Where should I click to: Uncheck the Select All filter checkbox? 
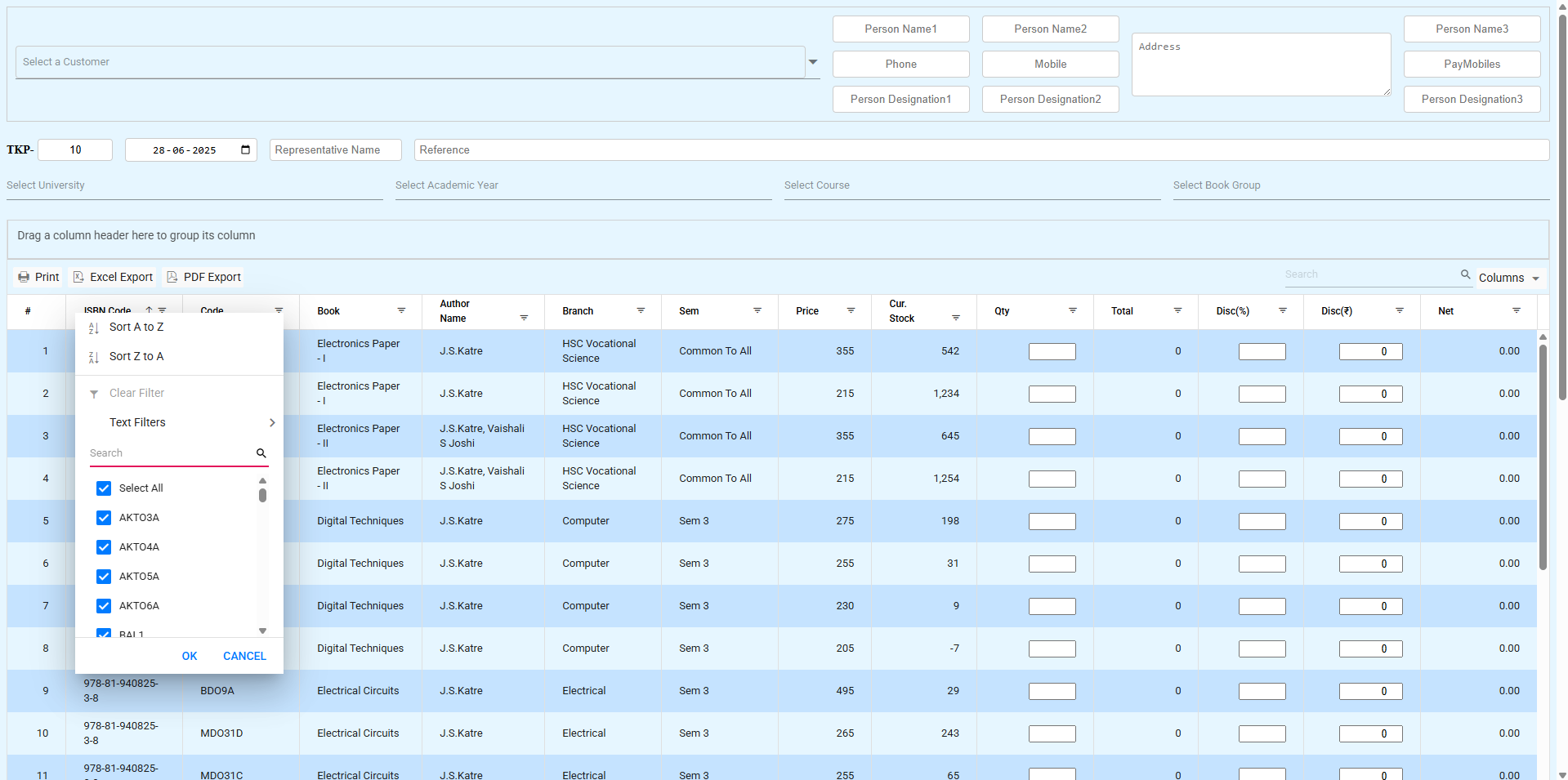click(x=103, y=488)
